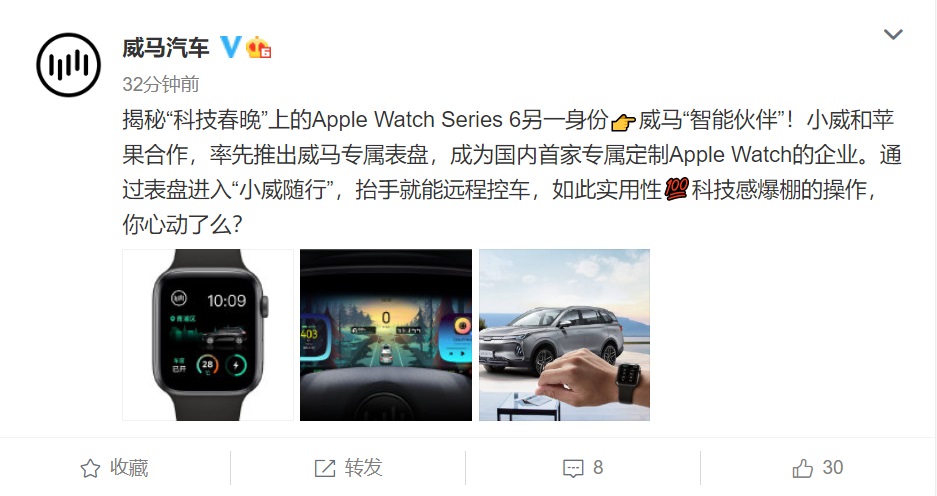This screenshot has height=496, width=937.
Task: Expand the post options chevron menu
Action: pyautogui.click(x=893, y=34)
